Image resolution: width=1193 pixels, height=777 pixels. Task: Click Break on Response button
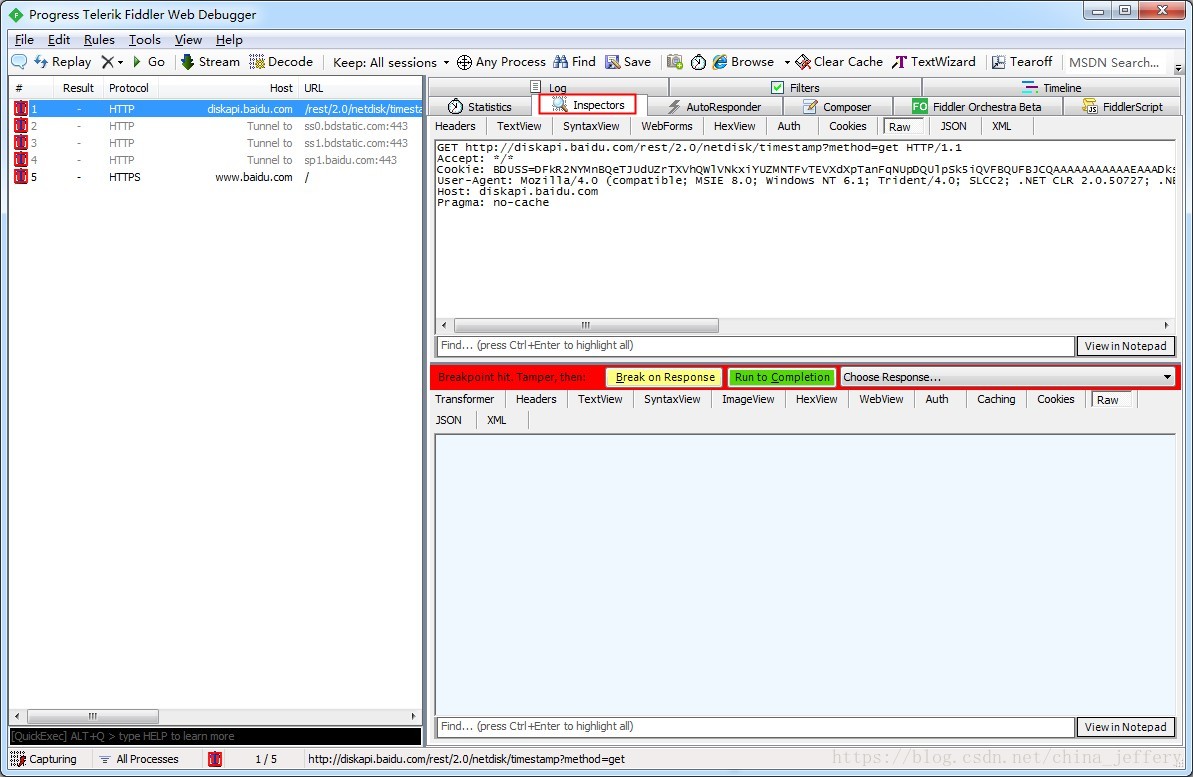click(665, 377)
